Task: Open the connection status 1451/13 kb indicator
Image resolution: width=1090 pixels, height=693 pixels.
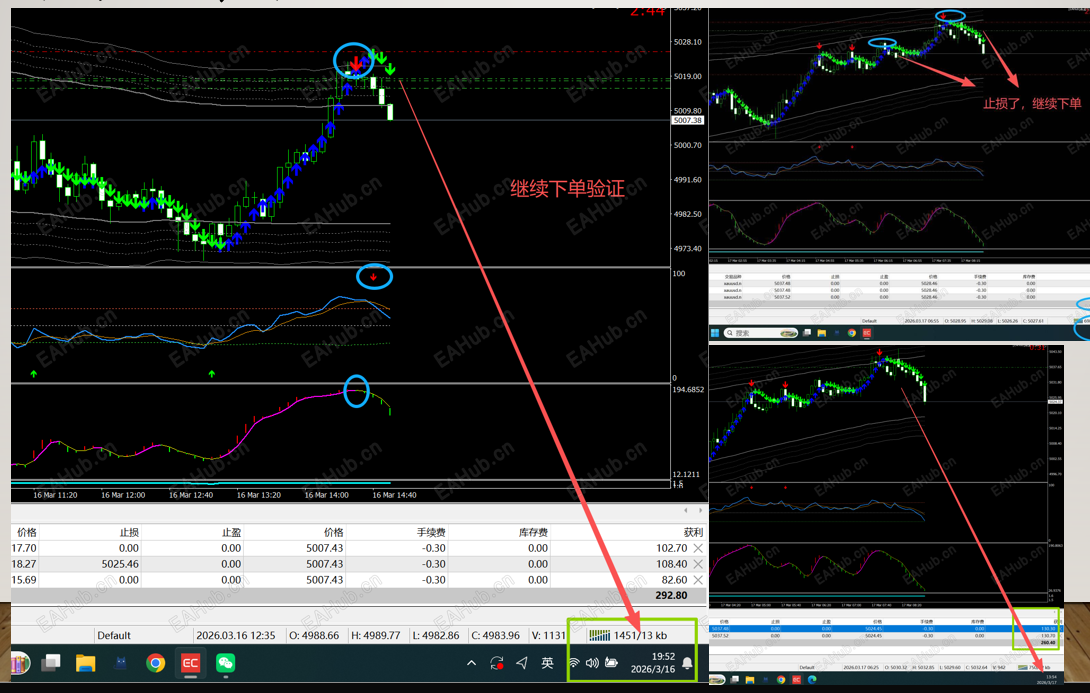Action: 628,635
